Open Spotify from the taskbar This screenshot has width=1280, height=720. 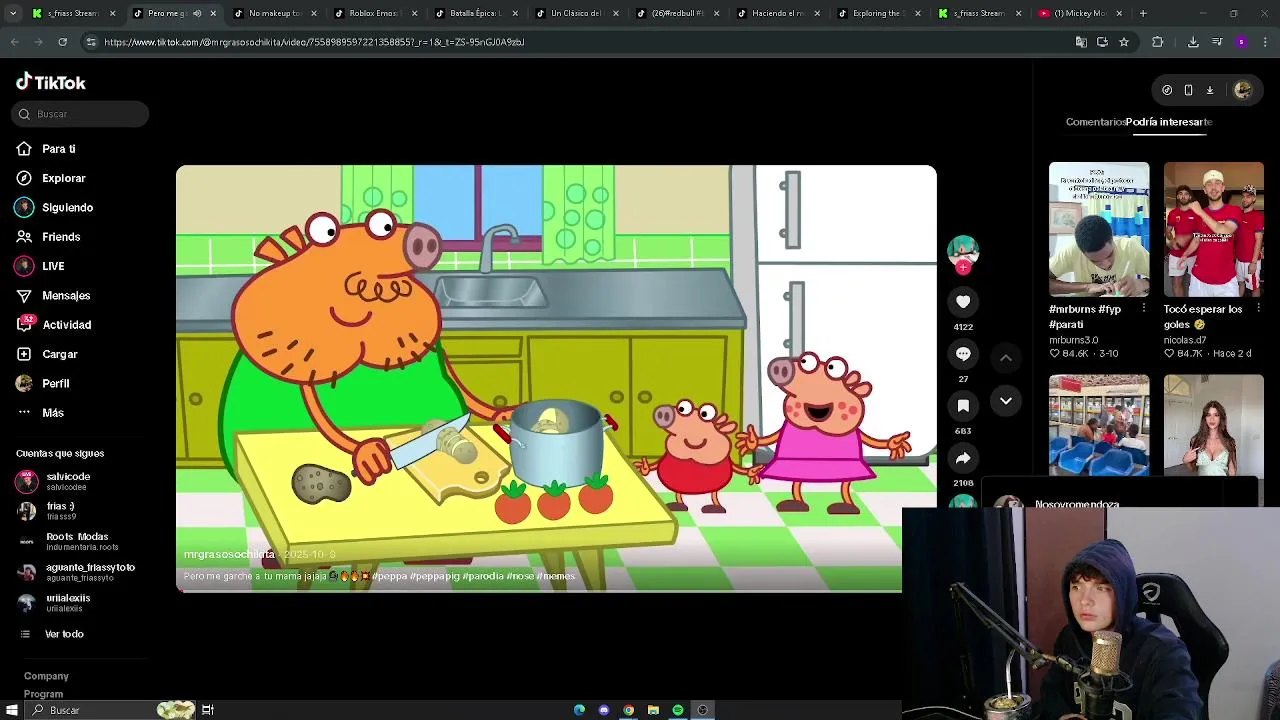click(678, 710)
